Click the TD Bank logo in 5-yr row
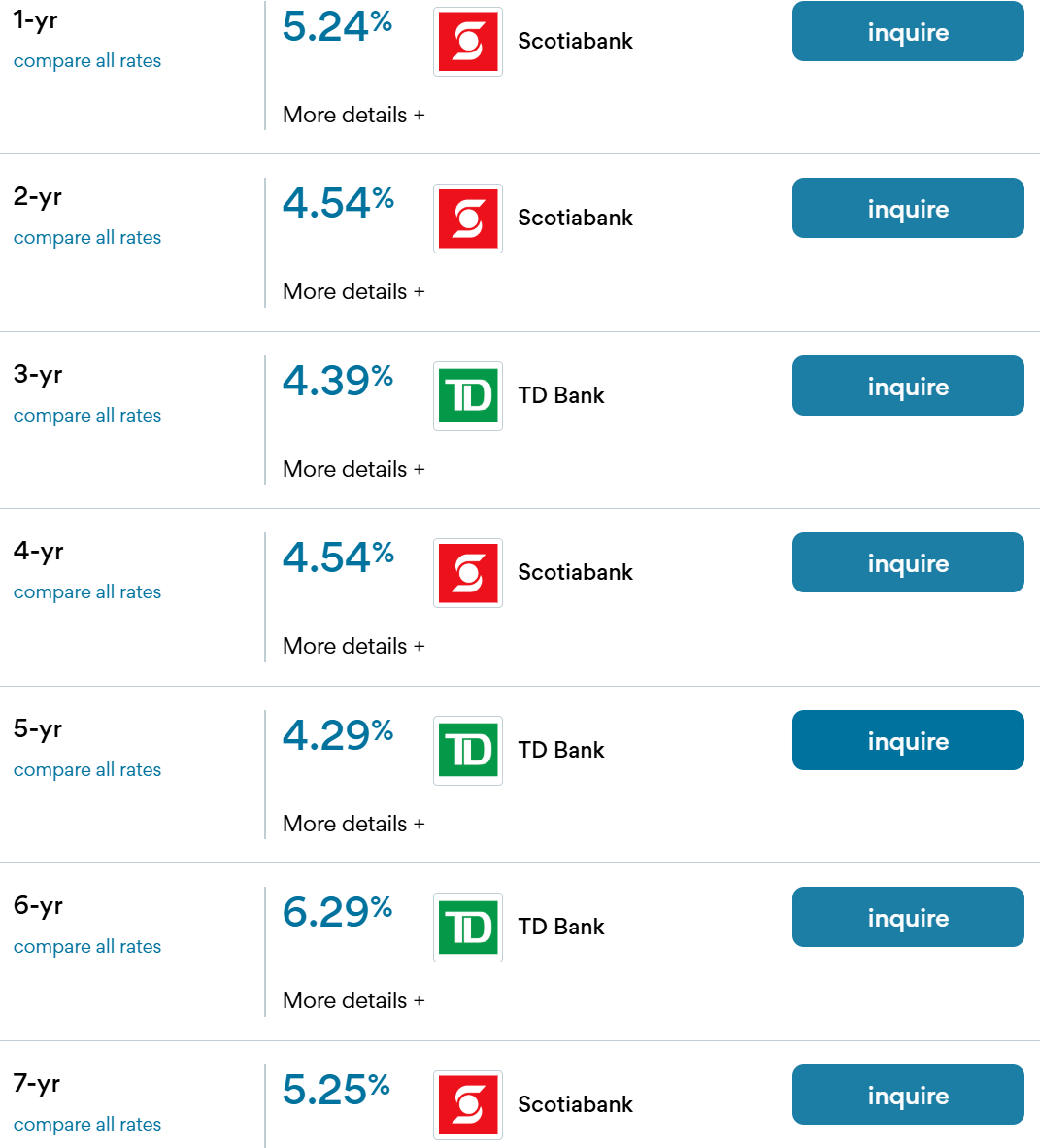 click(468, 751)
